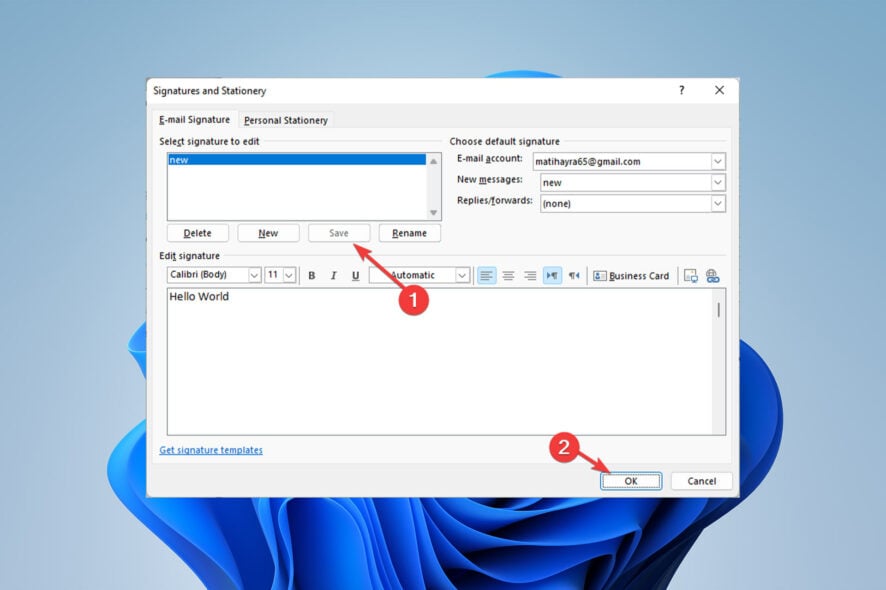This screenshot has height=590, width=886.
Task: Open the Get signature templates link
Action: [x=210, y=450]
